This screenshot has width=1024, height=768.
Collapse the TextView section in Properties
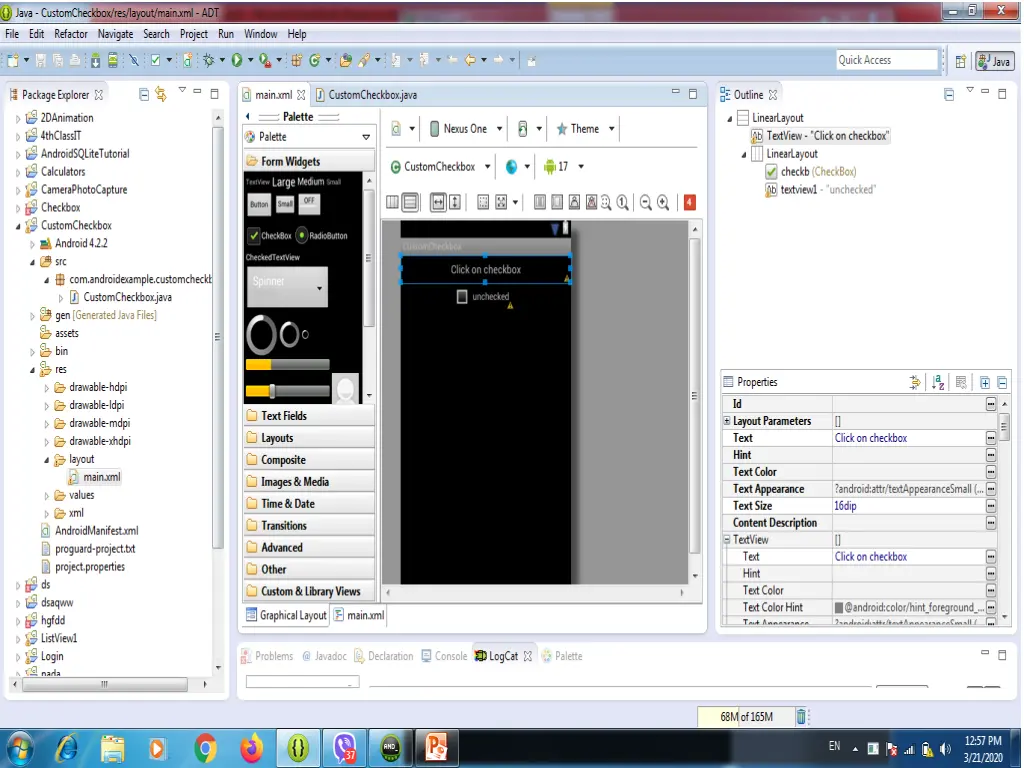(727, 539)
